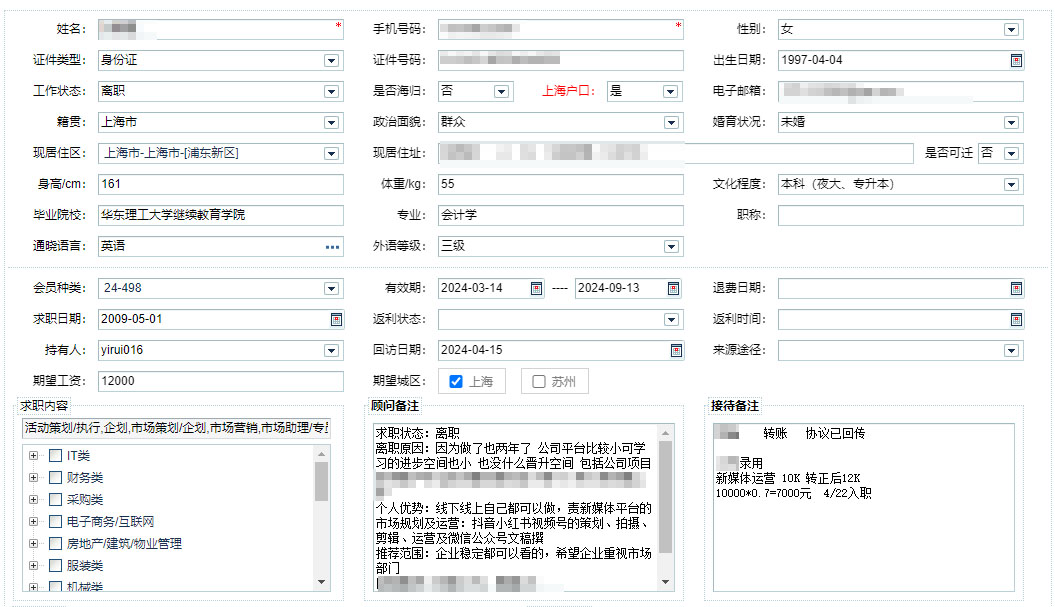Click the 期望工资 field showing 12000
Viewport: 1055px width, 607px height.
pyautogui.click(x=221, y=382)
